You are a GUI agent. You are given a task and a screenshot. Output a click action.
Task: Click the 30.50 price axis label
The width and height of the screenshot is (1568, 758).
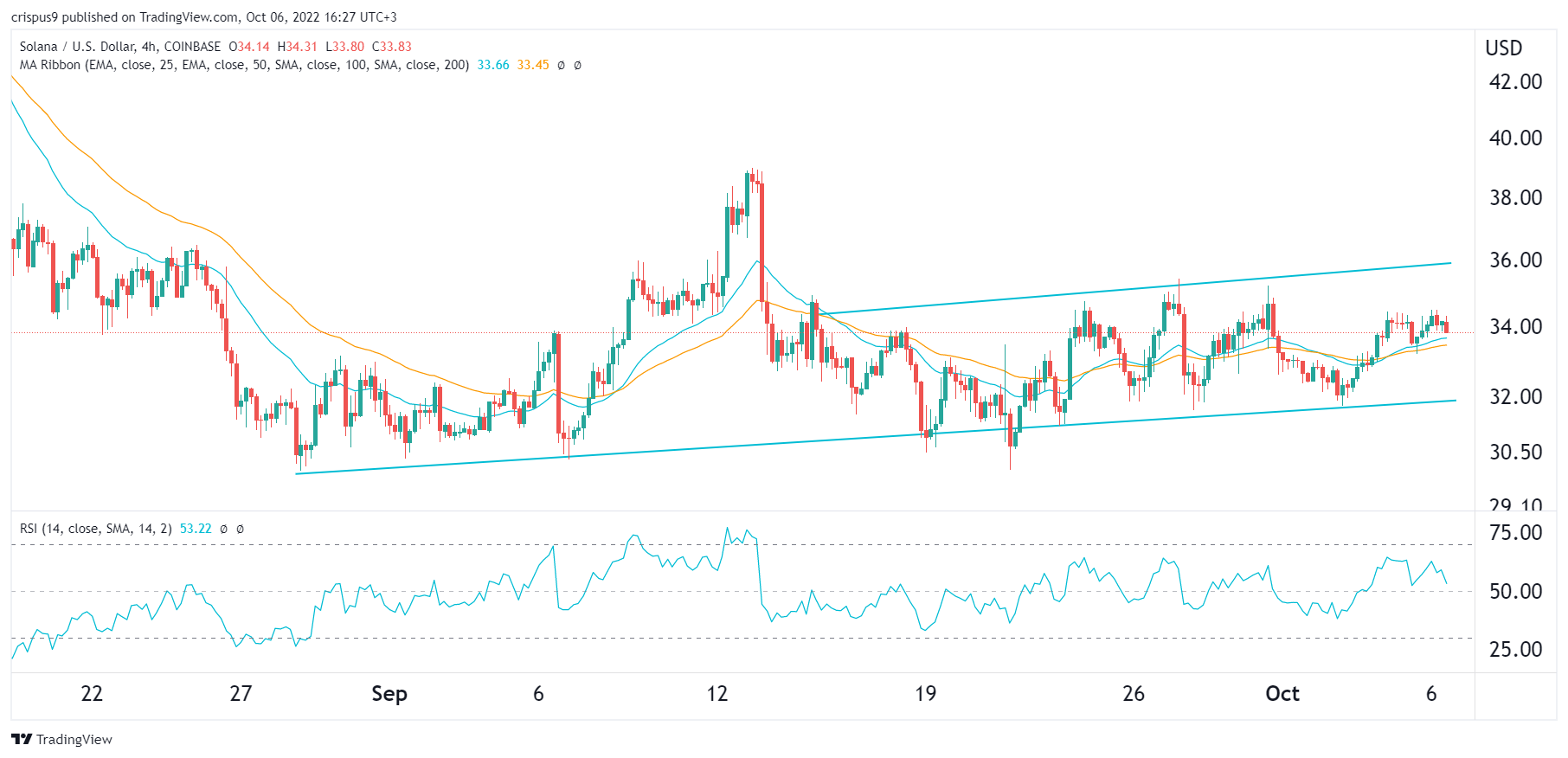click(1515, 453)
